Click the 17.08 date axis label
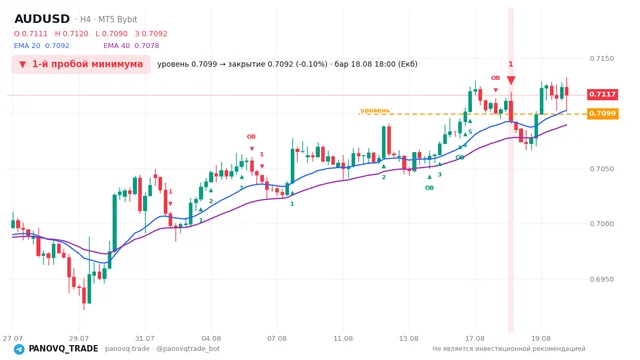Screen dimensions: 640x360 click(x=475, y=338)
